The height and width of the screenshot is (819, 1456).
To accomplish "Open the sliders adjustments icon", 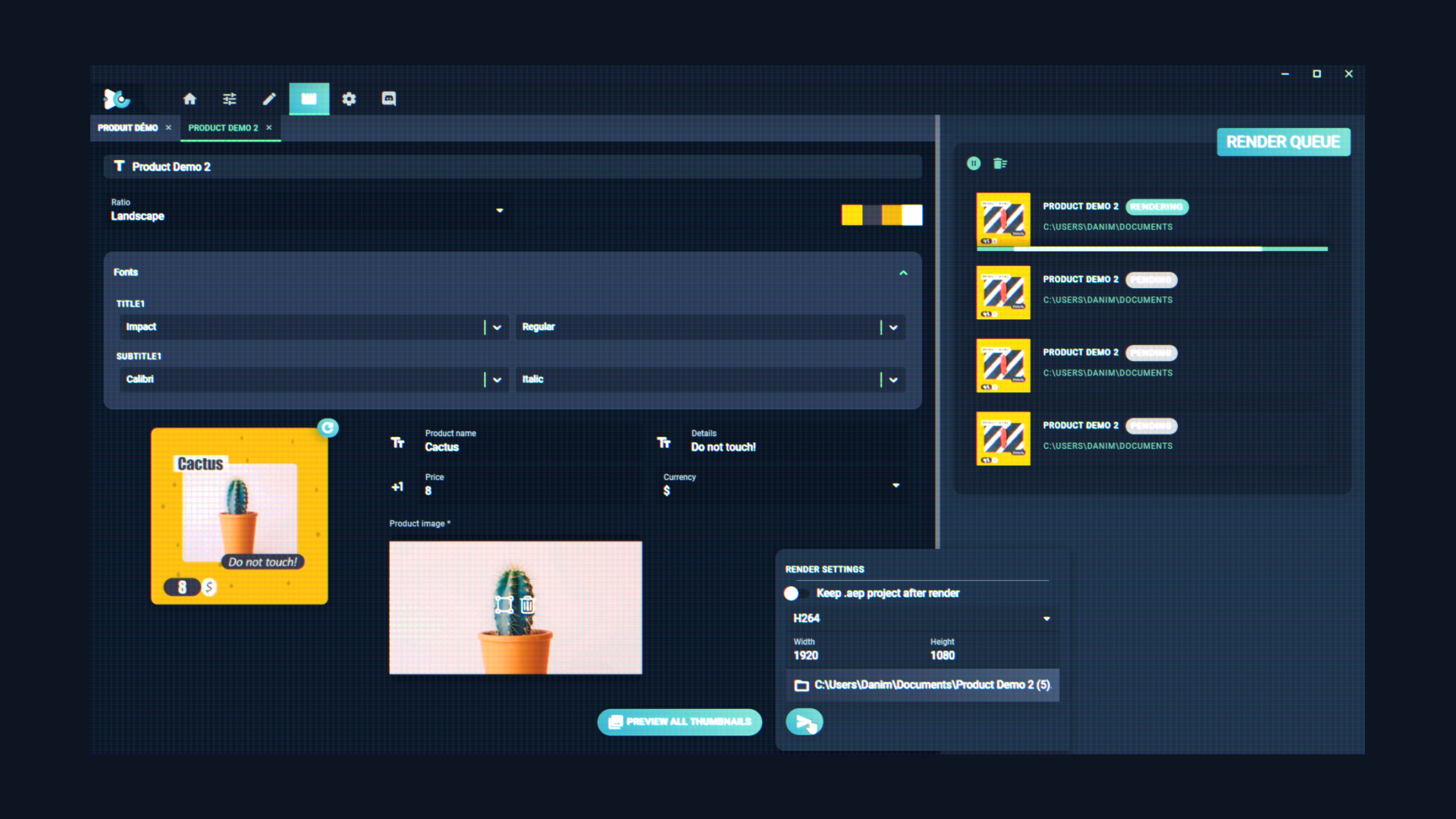I will pyautogui.click(x=230, y=99).
